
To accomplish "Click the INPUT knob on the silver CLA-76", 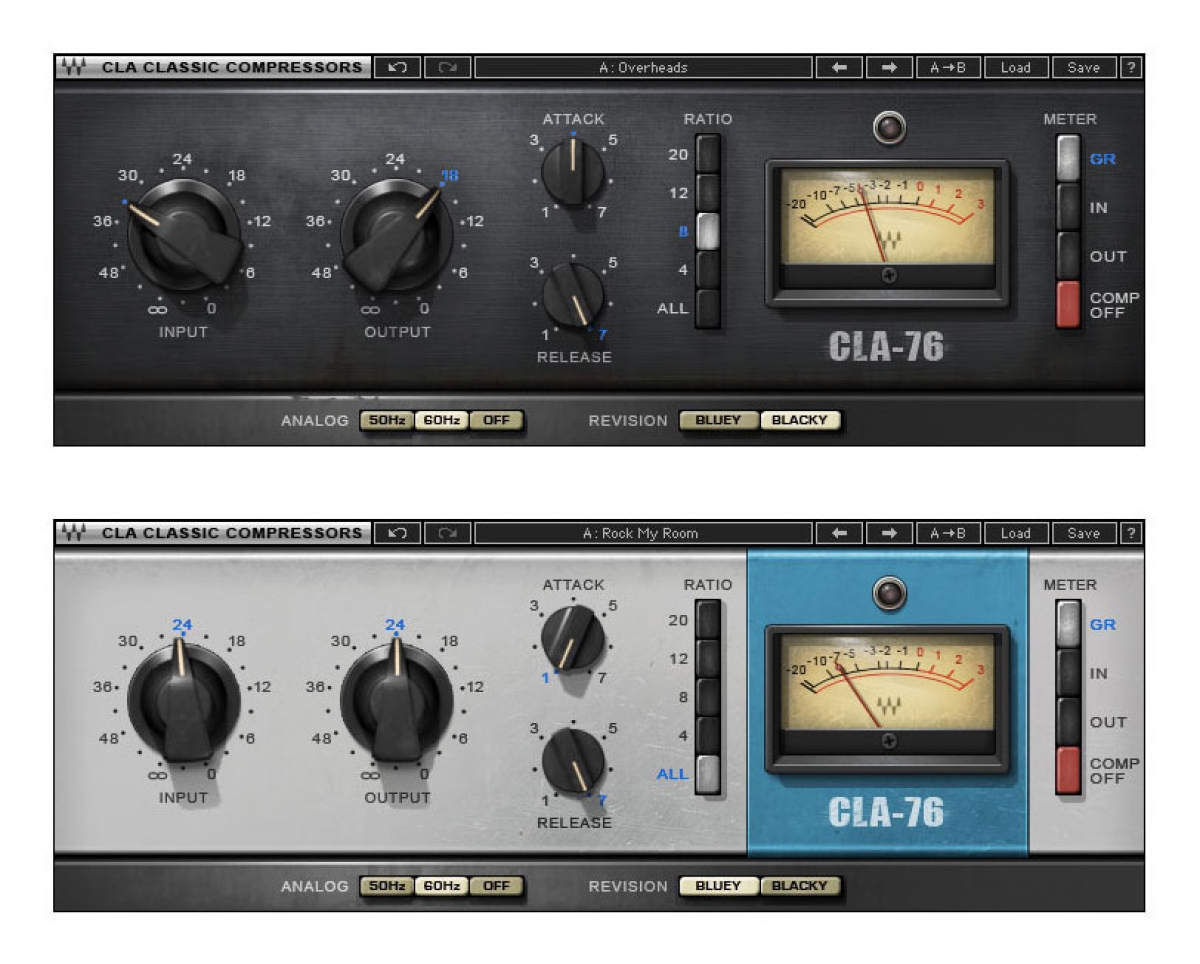I will [184, 700].
